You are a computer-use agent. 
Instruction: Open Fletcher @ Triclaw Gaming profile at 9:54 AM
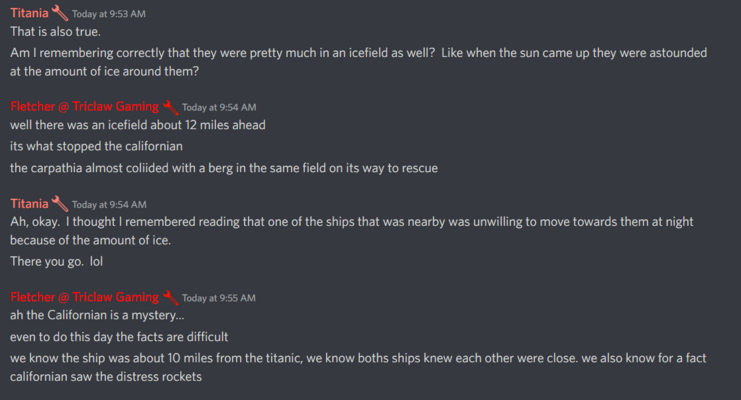coord(85,106)
